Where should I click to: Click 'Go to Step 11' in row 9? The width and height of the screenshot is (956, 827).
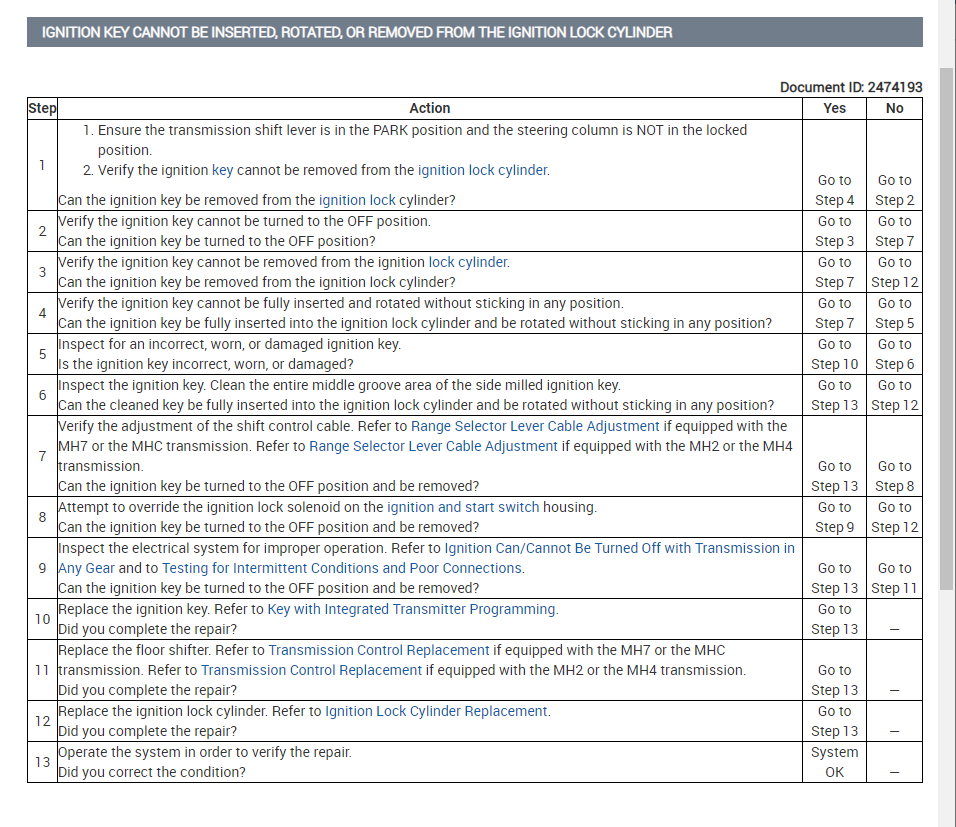(894, 578)
